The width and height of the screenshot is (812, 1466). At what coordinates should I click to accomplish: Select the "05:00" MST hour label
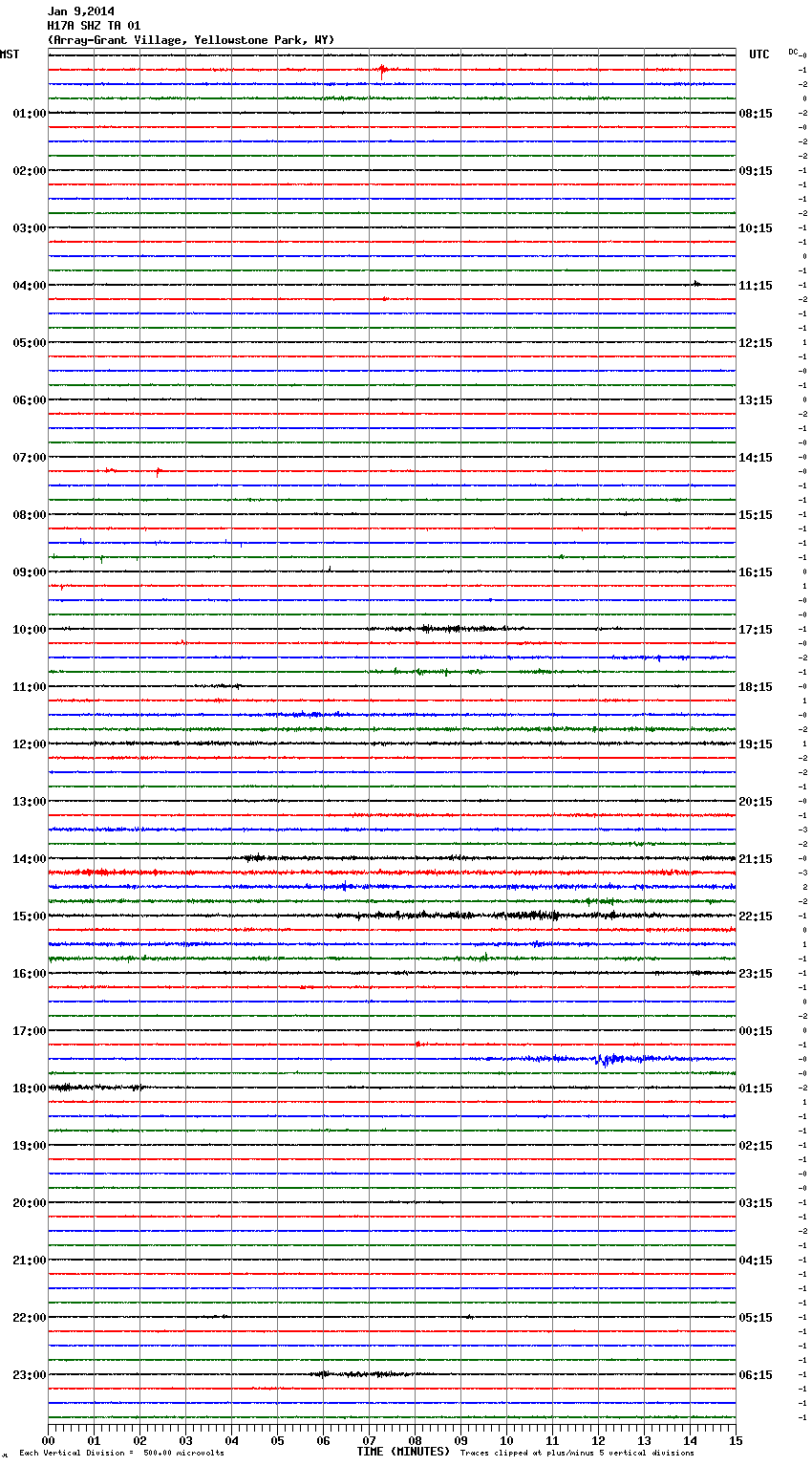[x=30, y=343]
